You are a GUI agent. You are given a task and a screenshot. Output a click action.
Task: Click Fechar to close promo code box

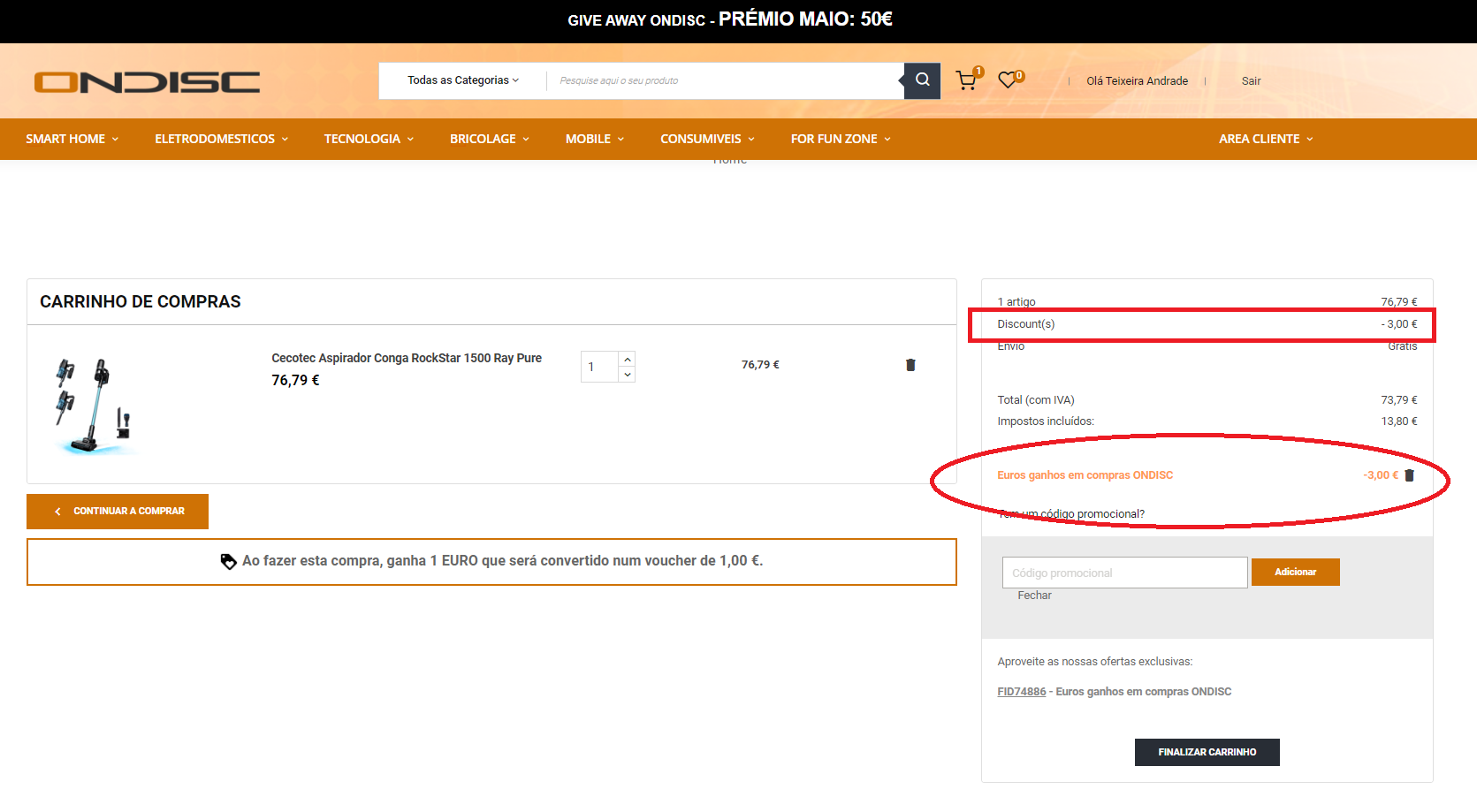1034,596
